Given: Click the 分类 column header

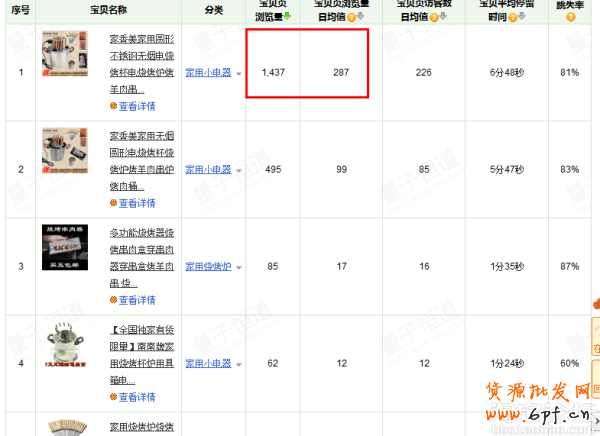Looking at the screenshot, I should point(213,9).
